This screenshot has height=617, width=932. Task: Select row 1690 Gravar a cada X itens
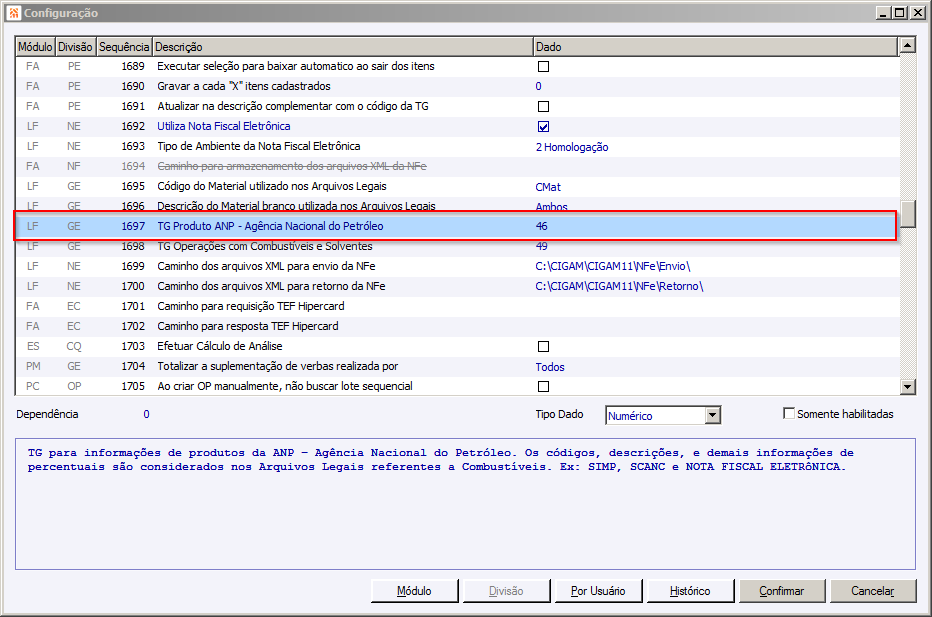point(456,86)
